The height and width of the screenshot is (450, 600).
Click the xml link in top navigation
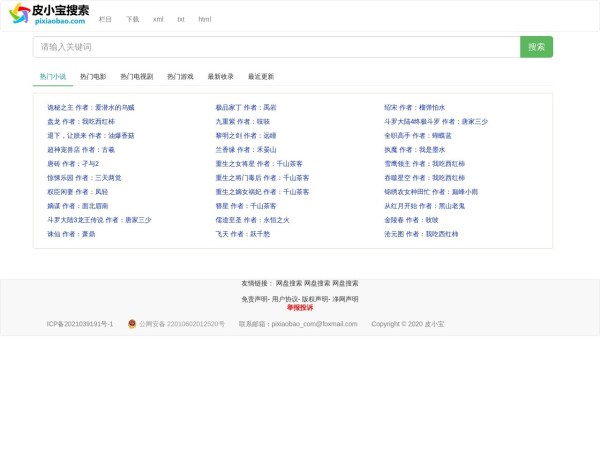[158, 19]
